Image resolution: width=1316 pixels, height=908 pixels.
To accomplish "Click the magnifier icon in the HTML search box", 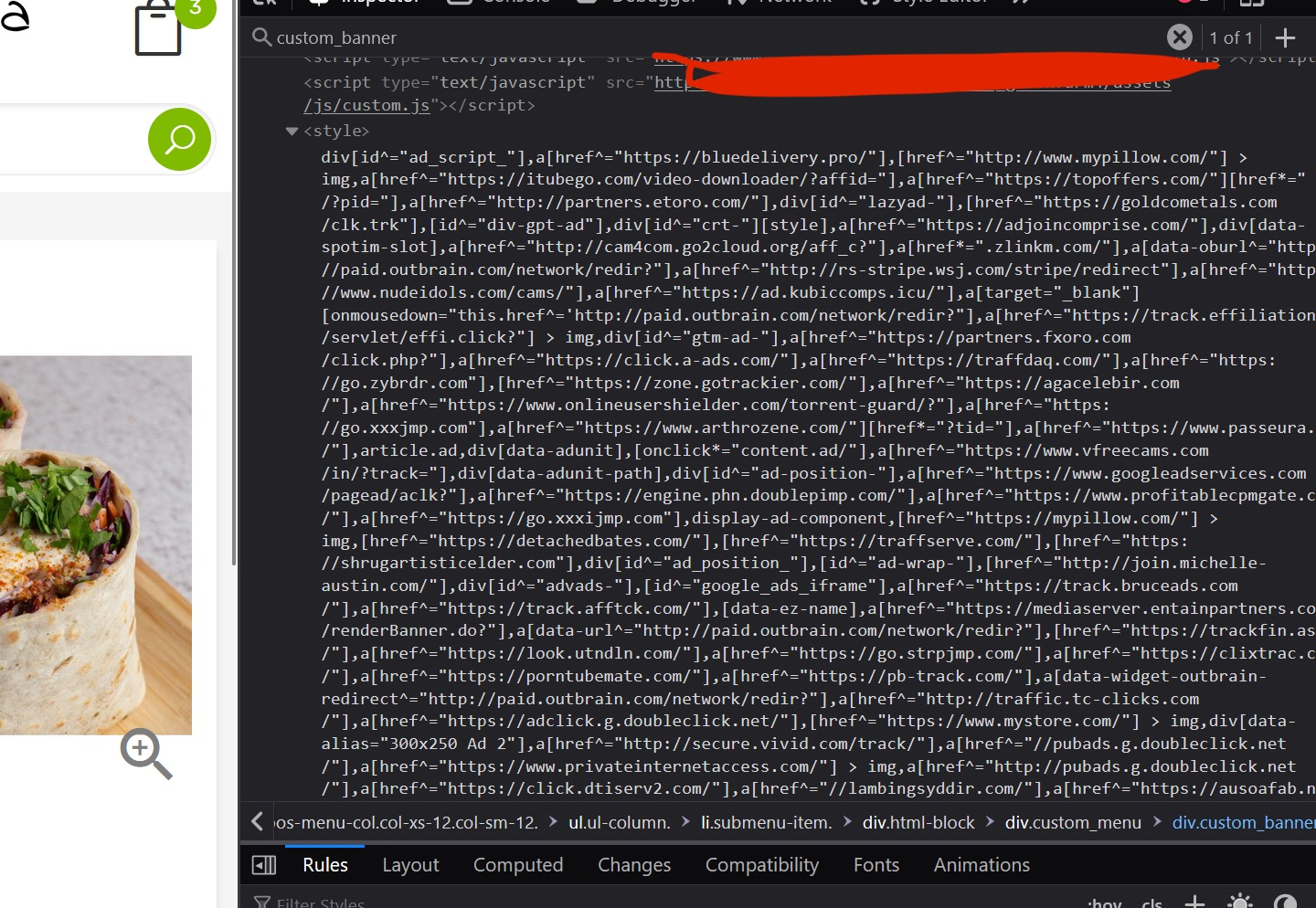I will point(261,37).
